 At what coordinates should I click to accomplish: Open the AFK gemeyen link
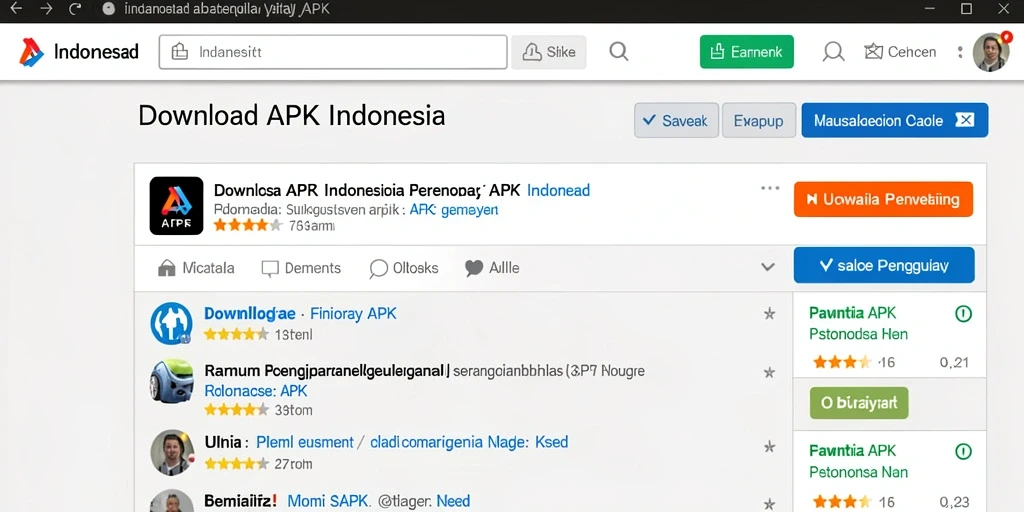pos(454,210)
